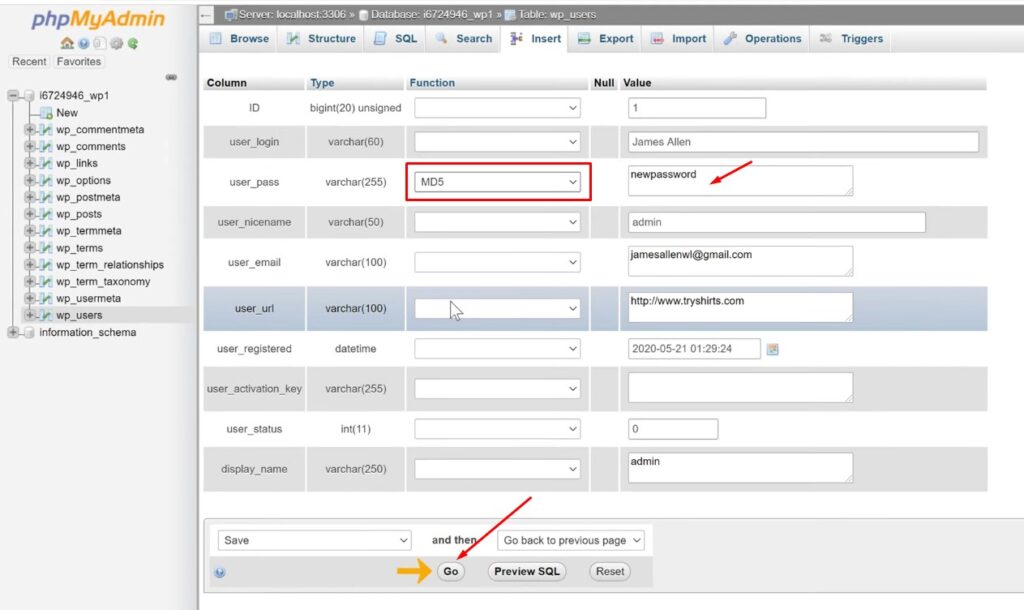Open the phpMyAdmin home page icon

pos(67,43)
